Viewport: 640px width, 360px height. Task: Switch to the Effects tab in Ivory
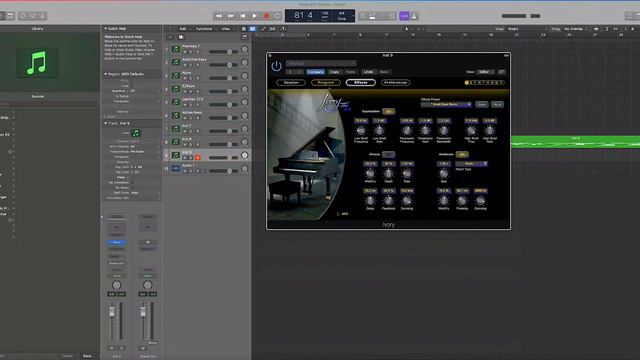point(360,82)
